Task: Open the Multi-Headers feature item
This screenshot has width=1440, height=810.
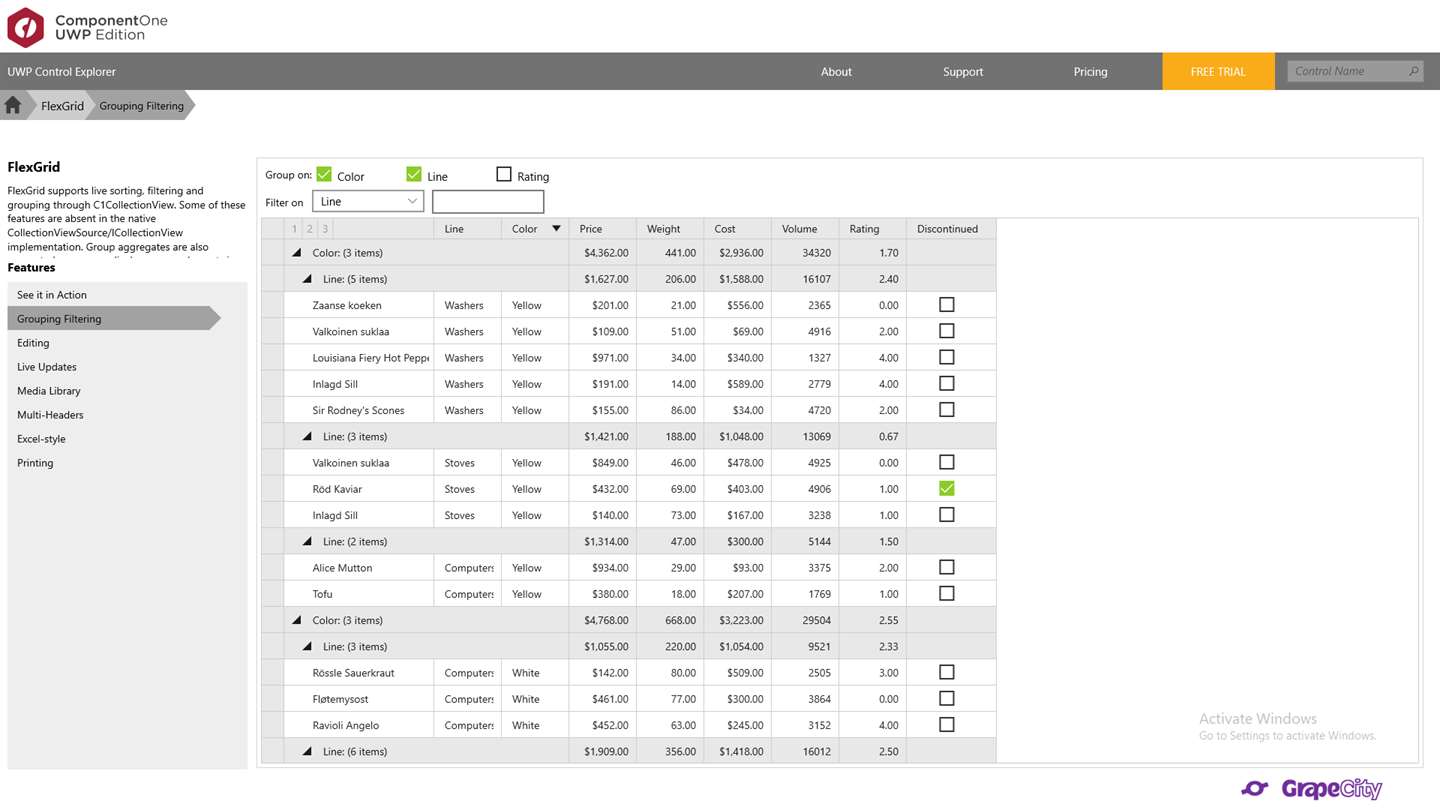Action: [127, 415]
